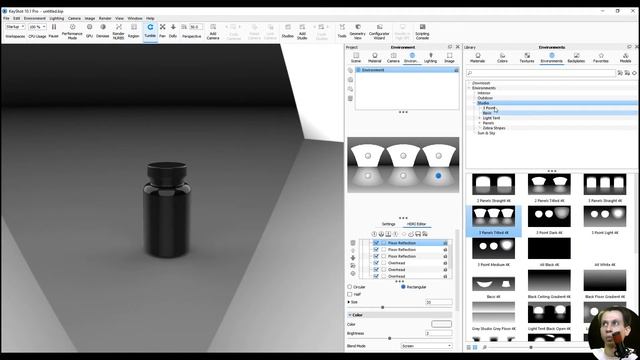Enable the Half checkbox
The width and height of the screenshot is (640, 360).
(350, 294)
